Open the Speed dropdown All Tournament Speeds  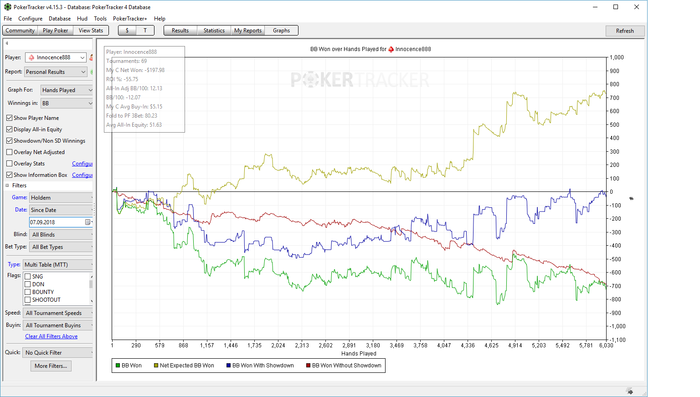click(58, 313)
